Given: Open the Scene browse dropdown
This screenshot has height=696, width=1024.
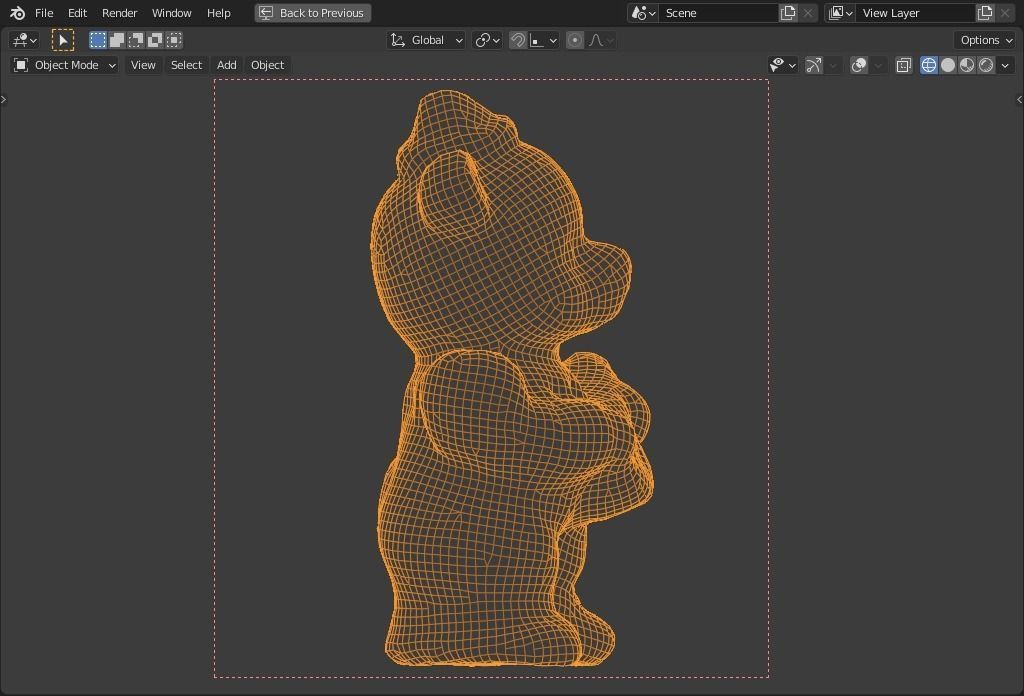Looking at the screenshot, I should 643,13.
